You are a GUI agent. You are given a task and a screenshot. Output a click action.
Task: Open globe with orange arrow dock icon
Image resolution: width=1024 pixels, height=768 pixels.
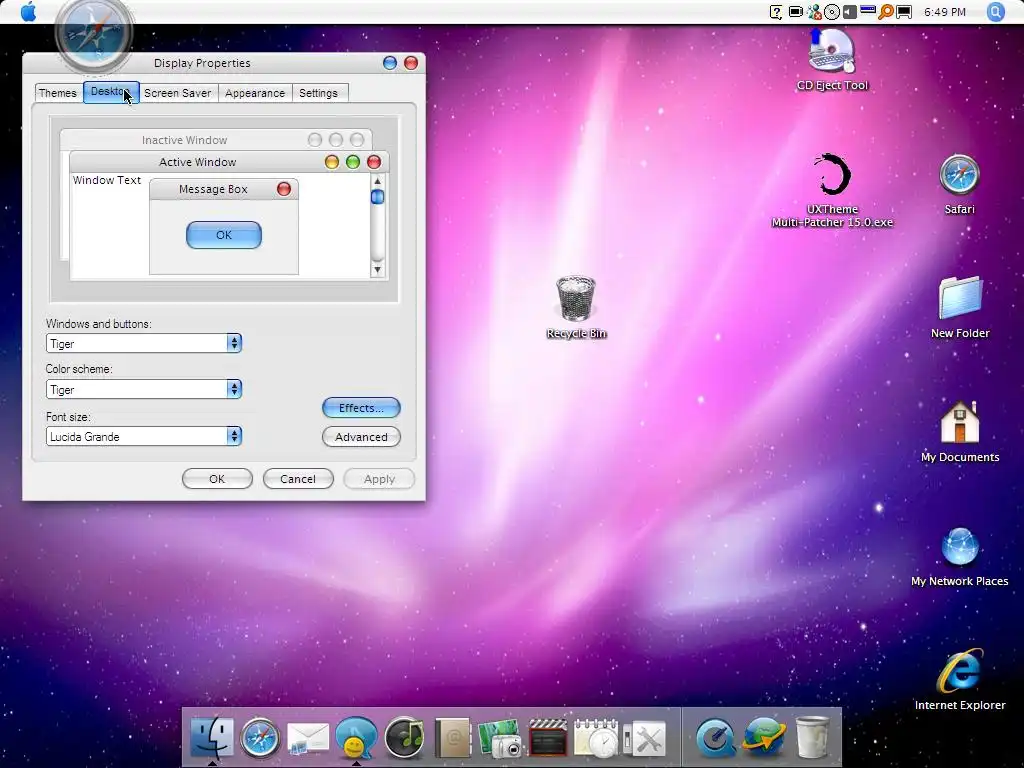coord(764,738)
